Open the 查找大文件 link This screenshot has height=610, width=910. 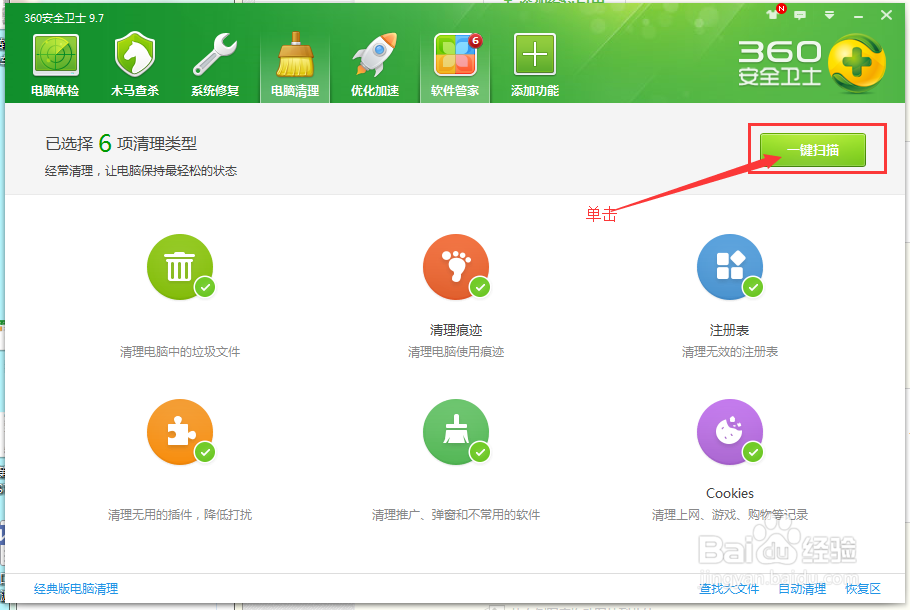pos(729,589)
